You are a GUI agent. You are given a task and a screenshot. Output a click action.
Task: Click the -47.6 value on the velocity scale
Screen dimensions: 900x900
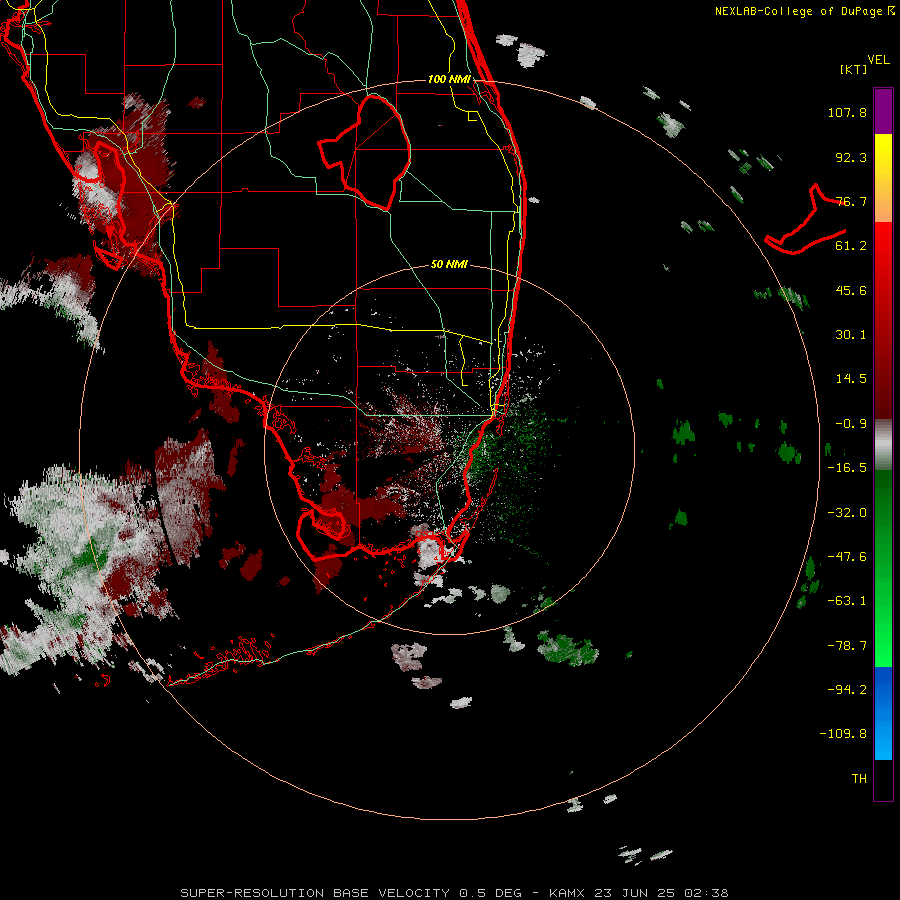(847, 557)
